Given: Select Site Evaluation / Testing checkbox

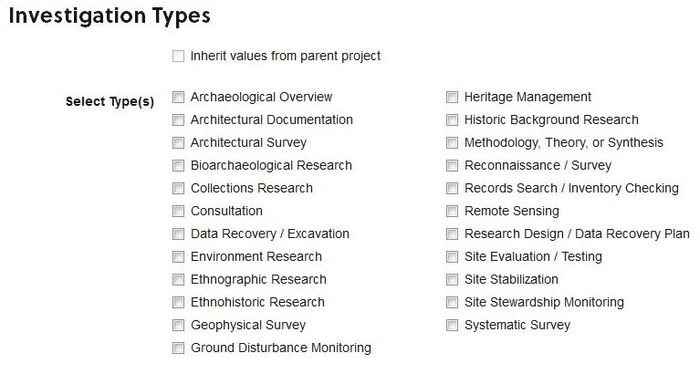Looking at the screenshot, I should pos(452,257).
